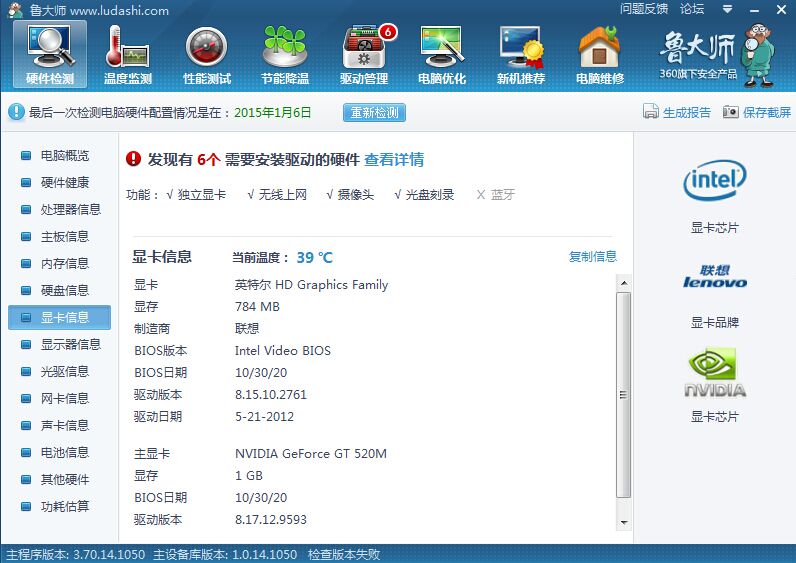Click scrollbar down arrow in 显卡信息 panel
This screenshot has height=563, width=796.
click(624, 522)
